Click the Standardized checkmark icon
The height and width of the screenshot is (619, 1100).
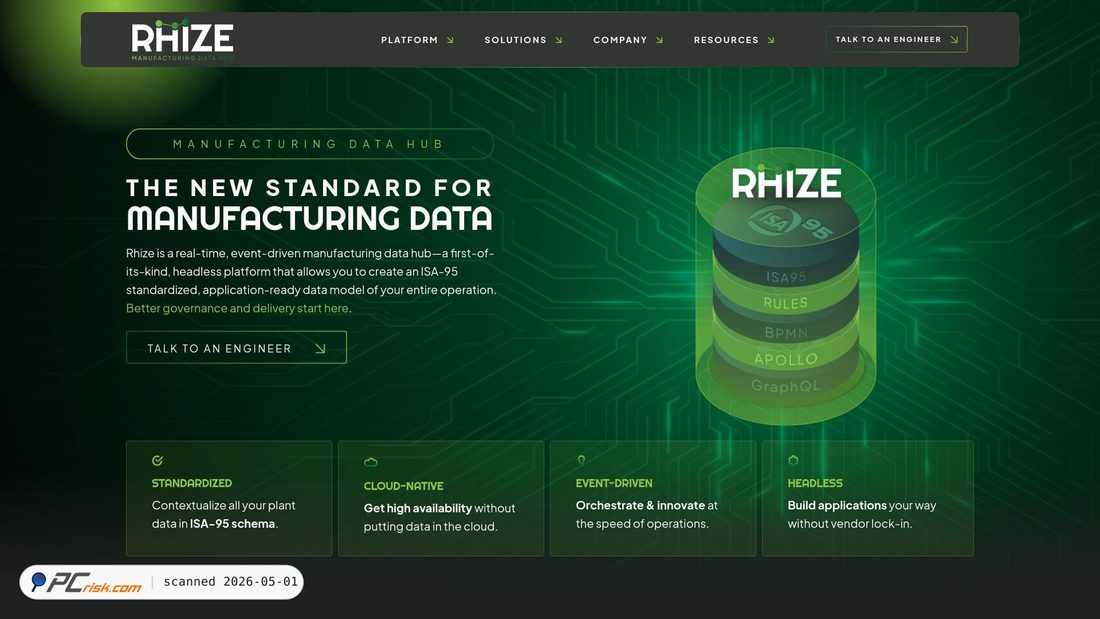pyautogui.click(x=157, y=460)
